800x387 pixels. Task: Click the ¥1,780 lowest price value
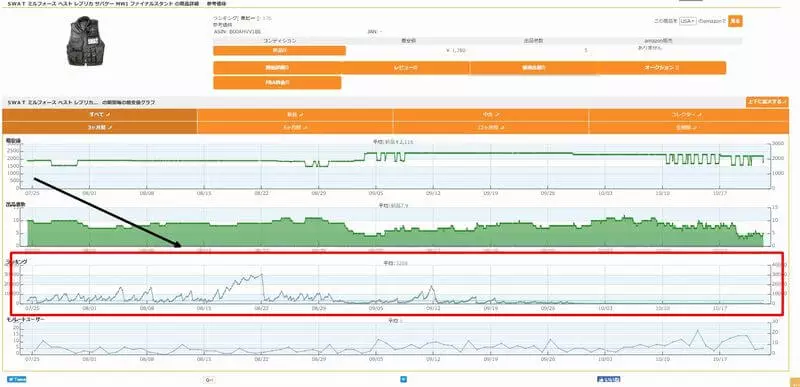455,50
